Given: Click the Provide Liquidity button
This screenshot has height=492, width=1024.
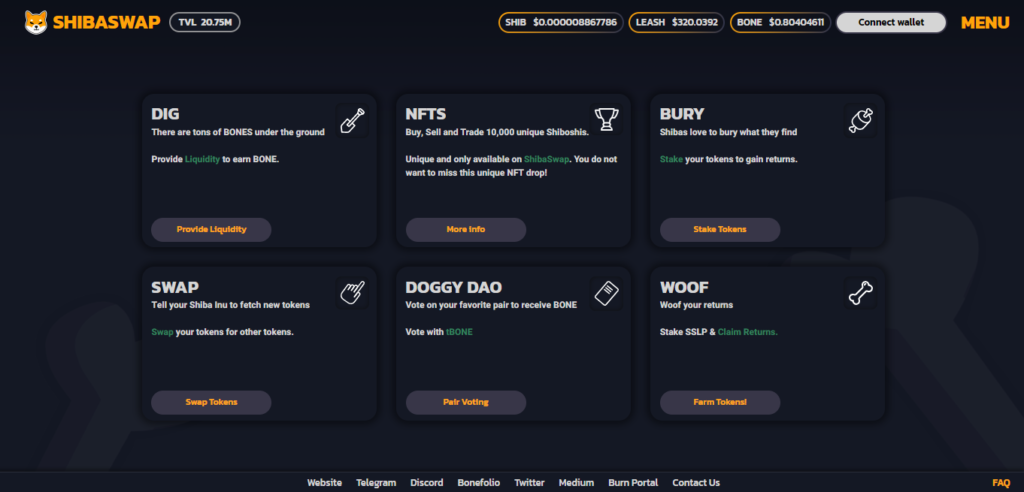Looking at the screenshot, I should tap(211, 229).
